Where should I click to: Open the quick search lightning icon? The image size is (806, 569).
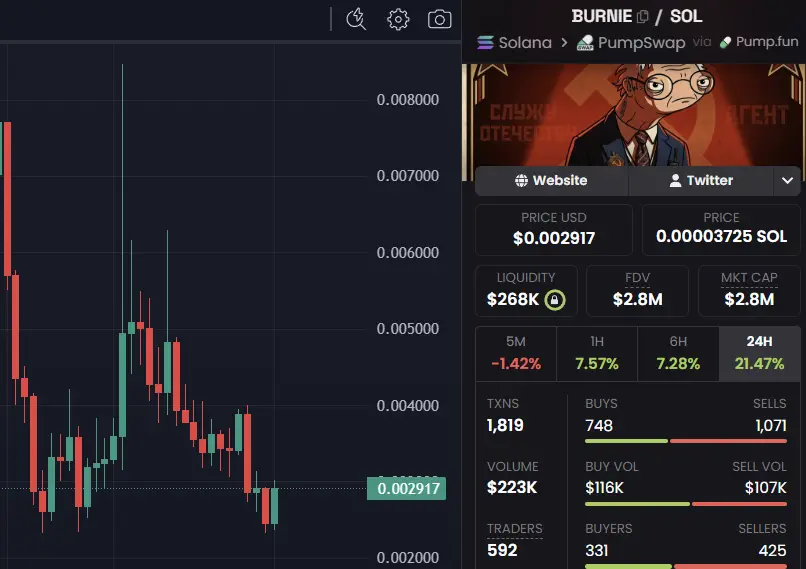coord(356,19)
